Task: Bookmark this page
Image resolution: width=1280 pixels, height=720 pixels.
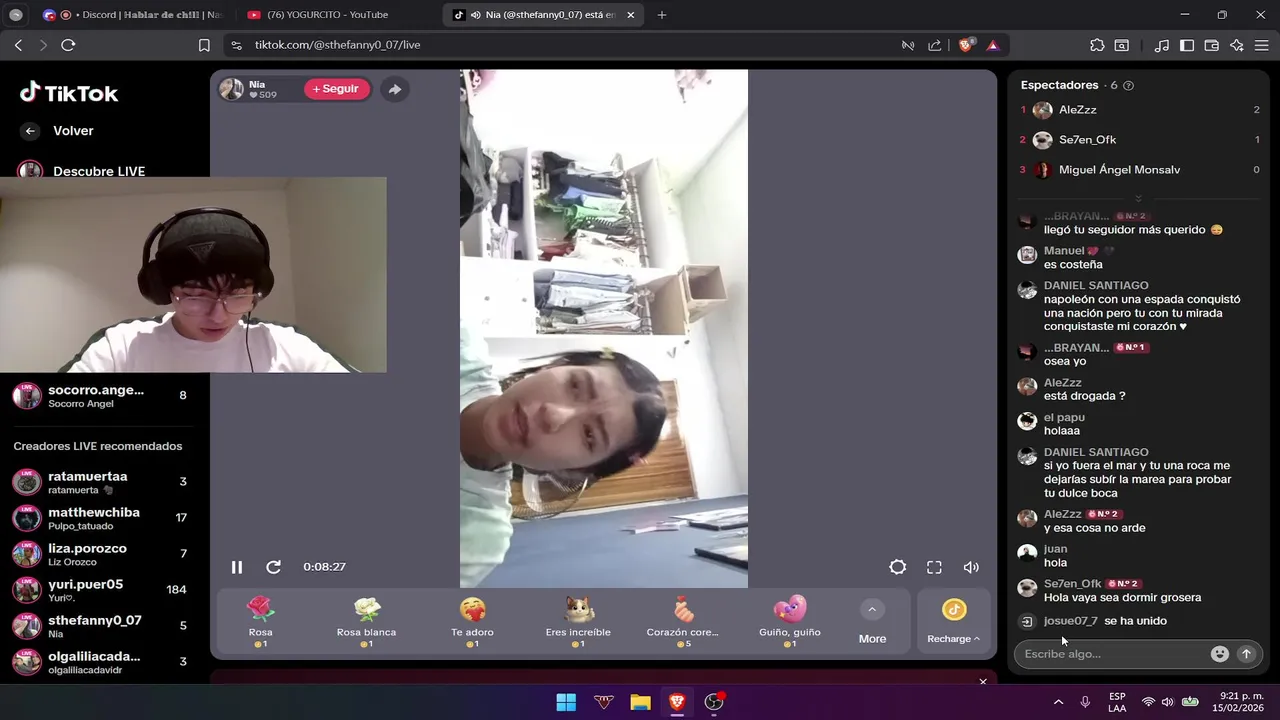Action: pos(204,45)
